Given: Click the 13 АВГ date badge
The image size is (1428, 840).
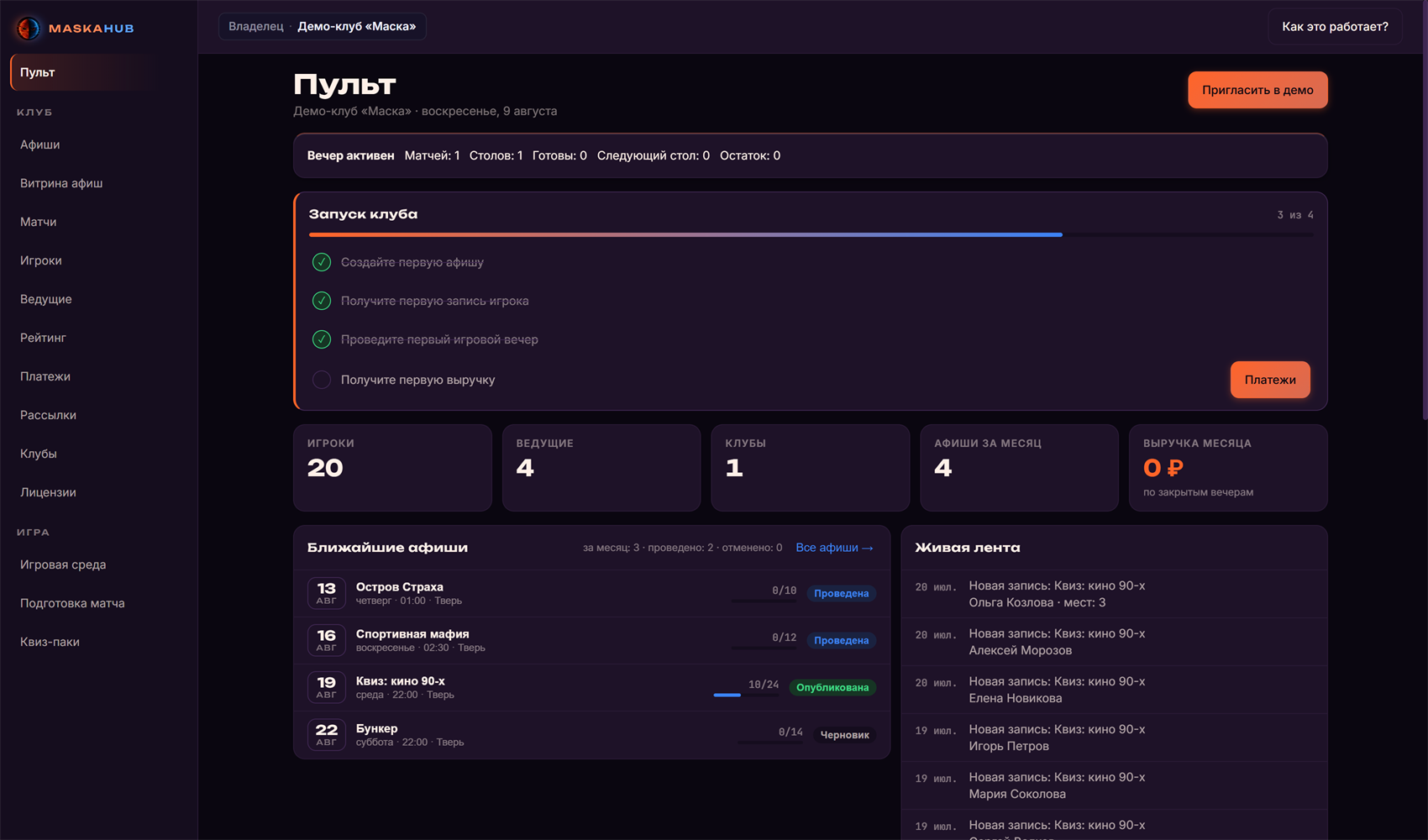Looking at the screenshot, I should click(327, 593).
